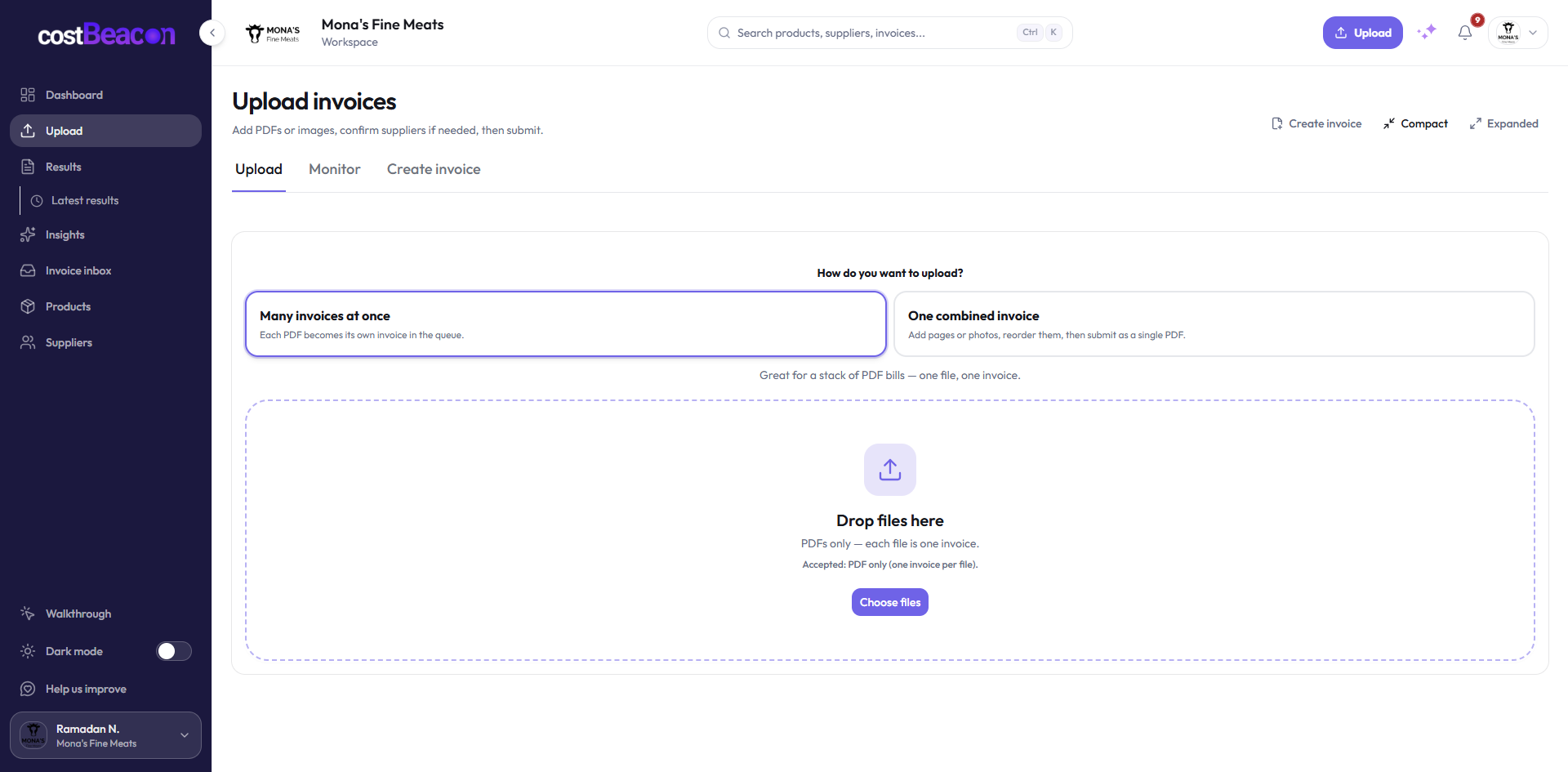Image resolution: width=1568 pixels, height=772 pixels.
Task: Select Many invoices at once option
Action: (566, 324)
